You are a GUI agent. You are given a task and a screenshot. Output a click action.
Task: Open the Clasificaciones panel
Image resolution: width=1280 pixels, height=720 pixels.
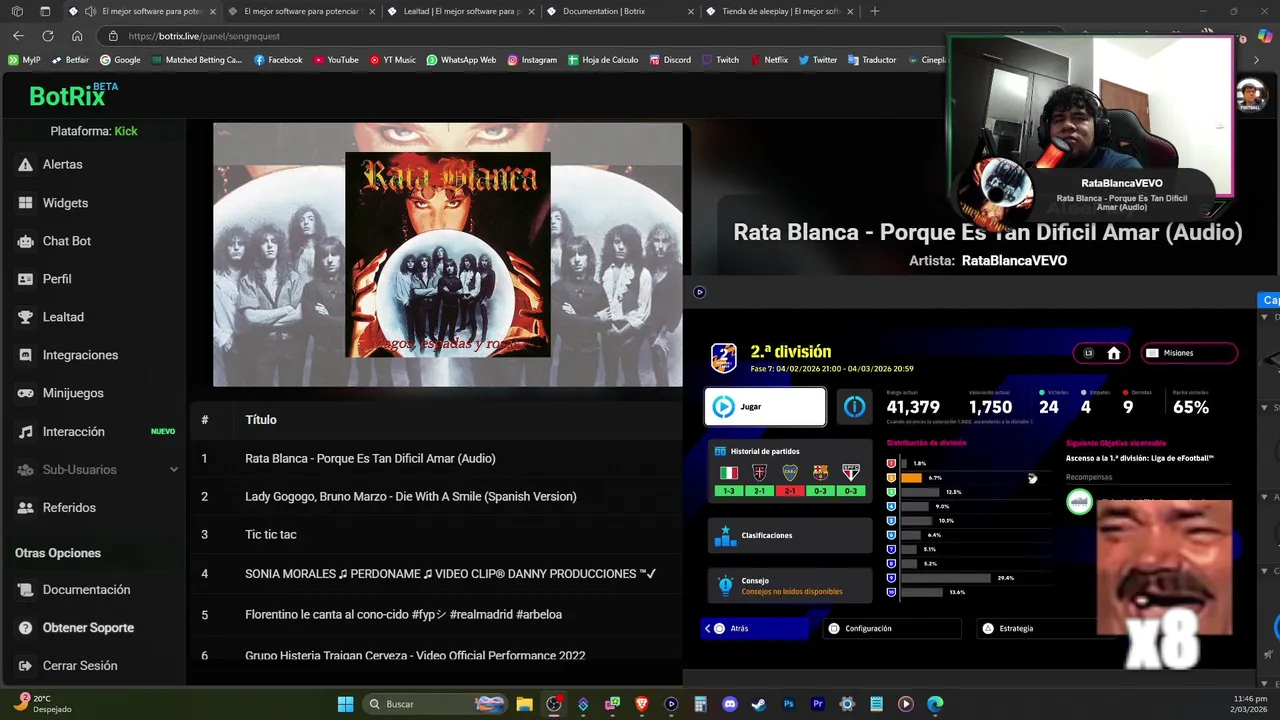tap(790, 535)
